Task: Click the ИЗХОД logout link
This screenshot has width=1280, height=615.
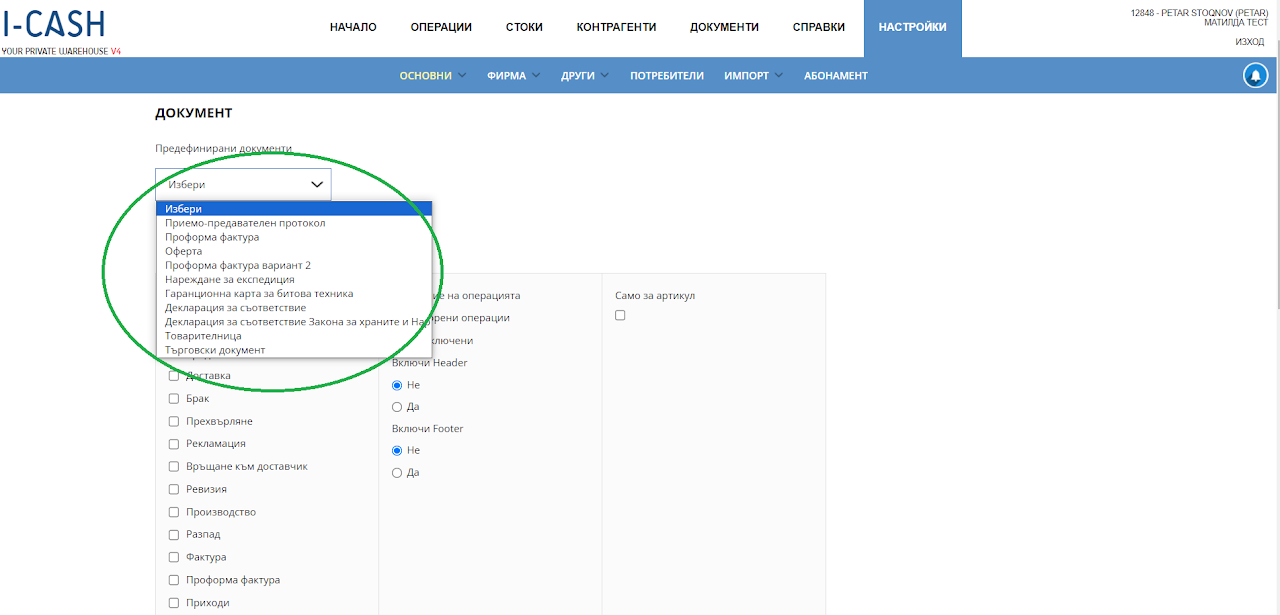Action: click(1249, 42)
